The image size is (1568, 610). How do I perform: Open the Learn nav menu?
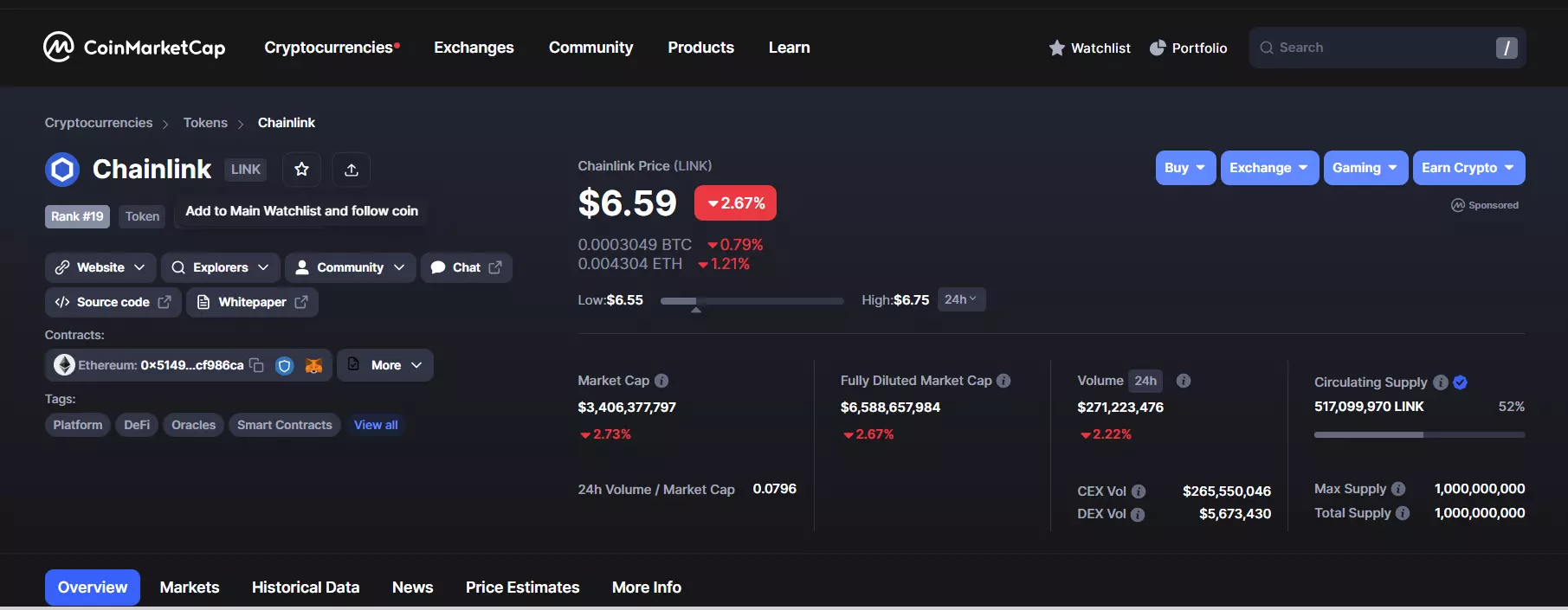point(789,48)
